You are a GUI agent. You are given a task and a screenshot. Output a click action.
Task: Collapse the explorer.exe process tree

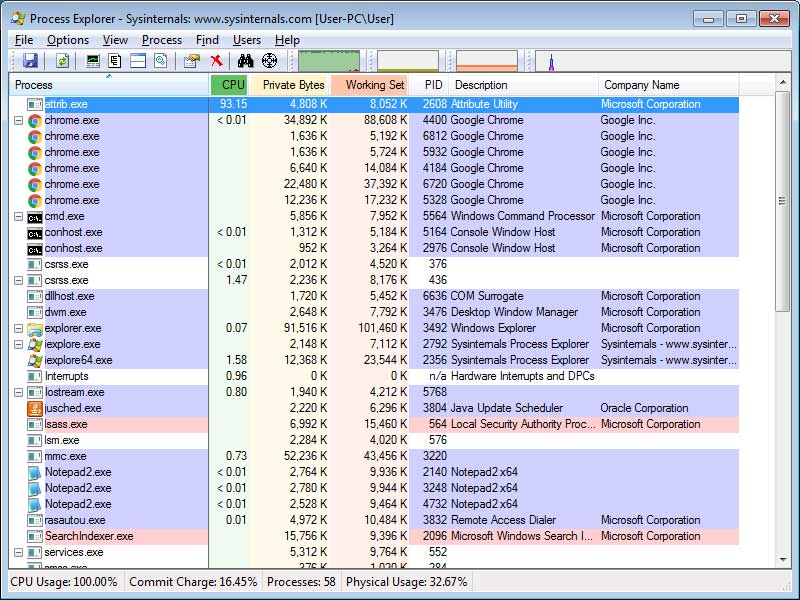point(18,328)
